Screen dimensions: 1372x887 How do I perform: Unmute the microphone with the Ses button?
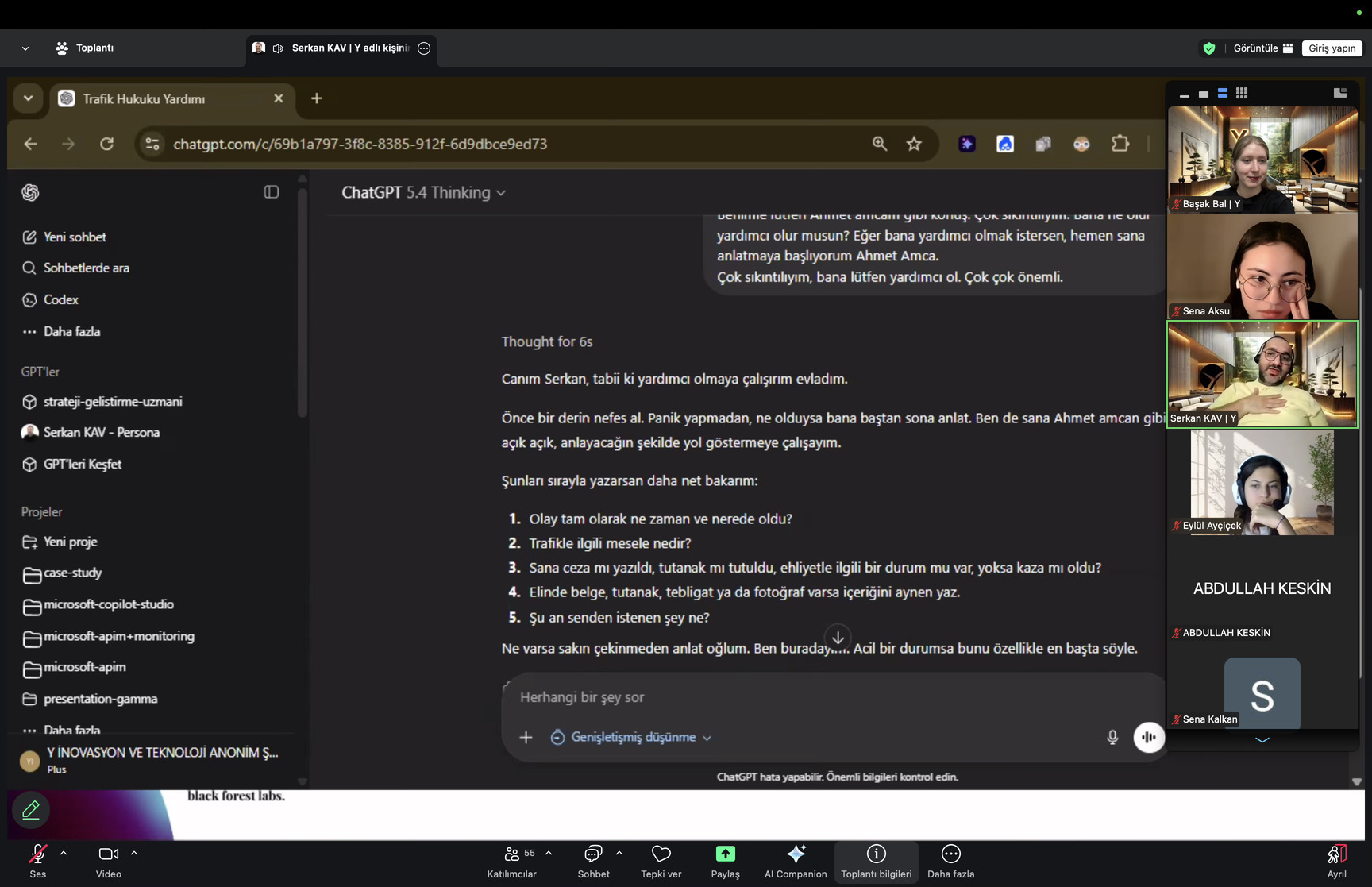(x=37, y=861)
